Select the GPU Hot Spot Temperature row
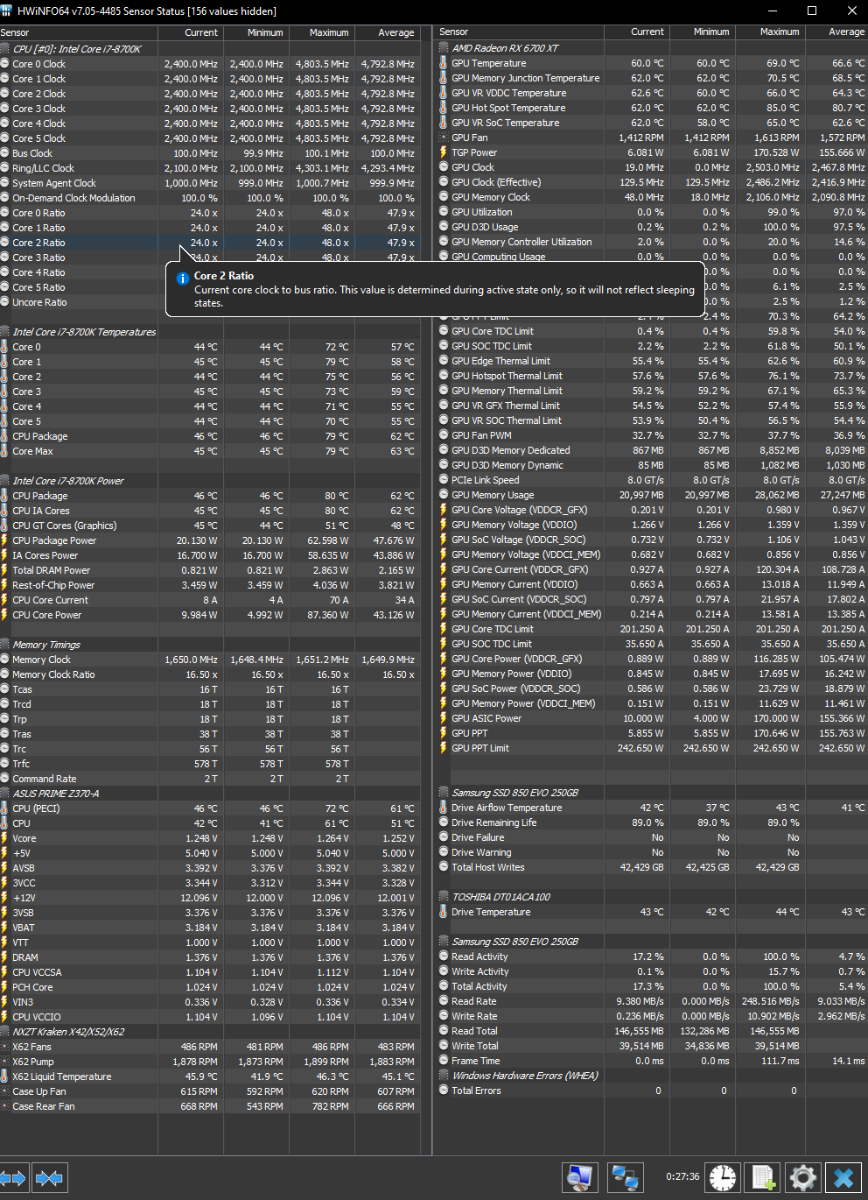868x1200 pixels. click(x=652, y=108)
